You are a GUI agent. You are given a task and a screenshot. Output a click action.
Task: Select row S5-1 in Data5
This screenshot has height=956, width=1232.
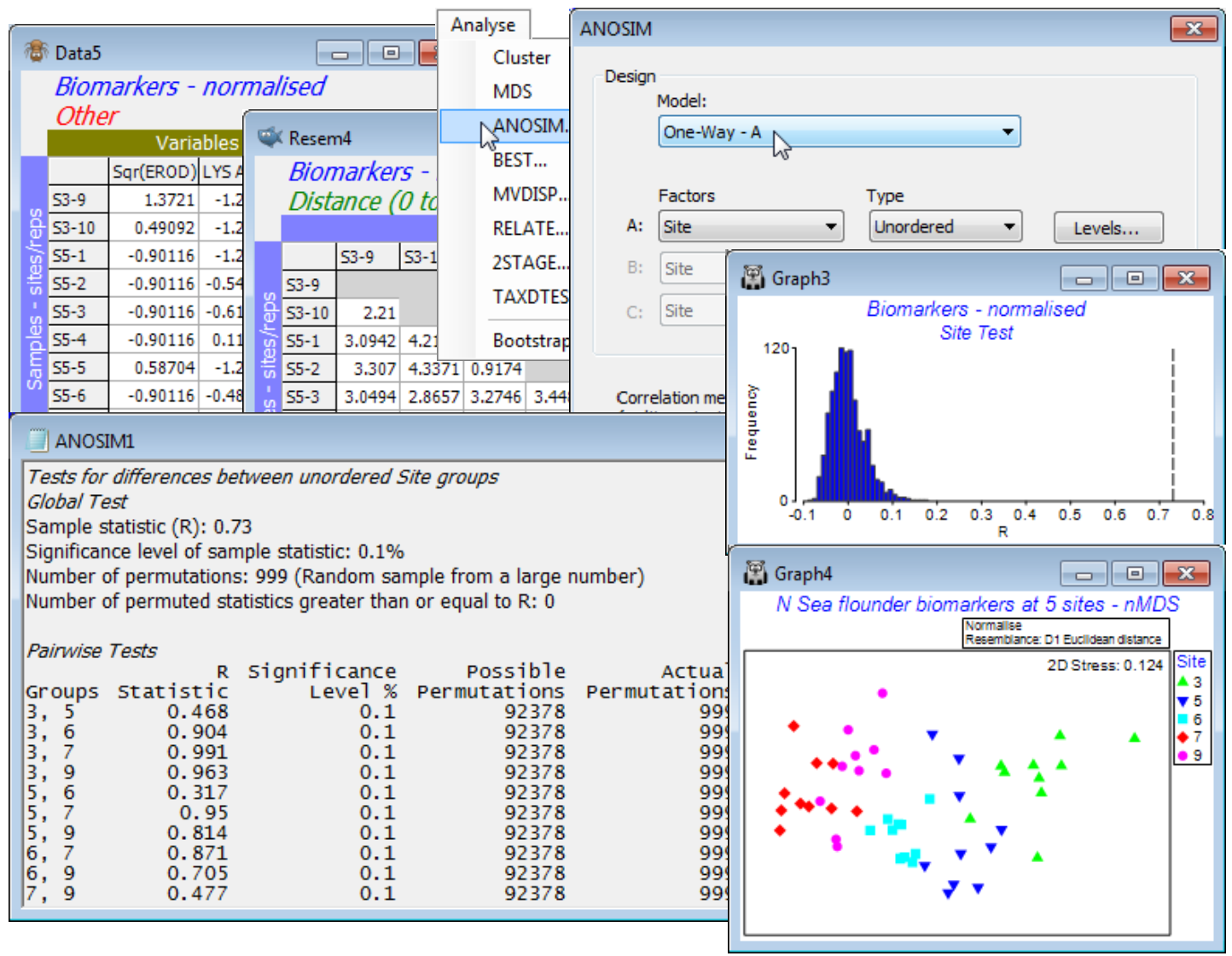[78, 256]
